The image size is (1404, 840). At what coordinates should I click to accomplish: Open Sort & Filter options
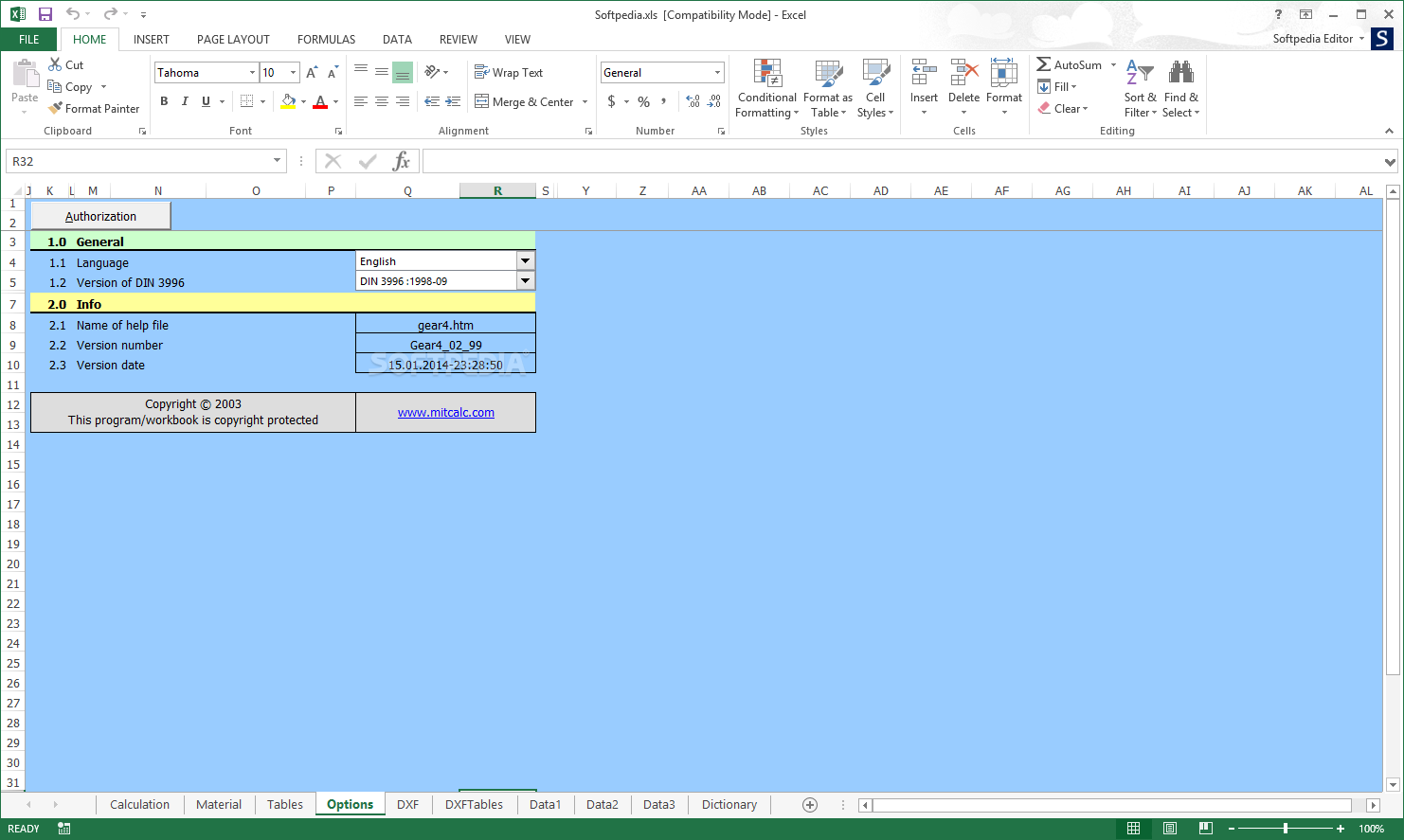click(x=1140, y=88)
